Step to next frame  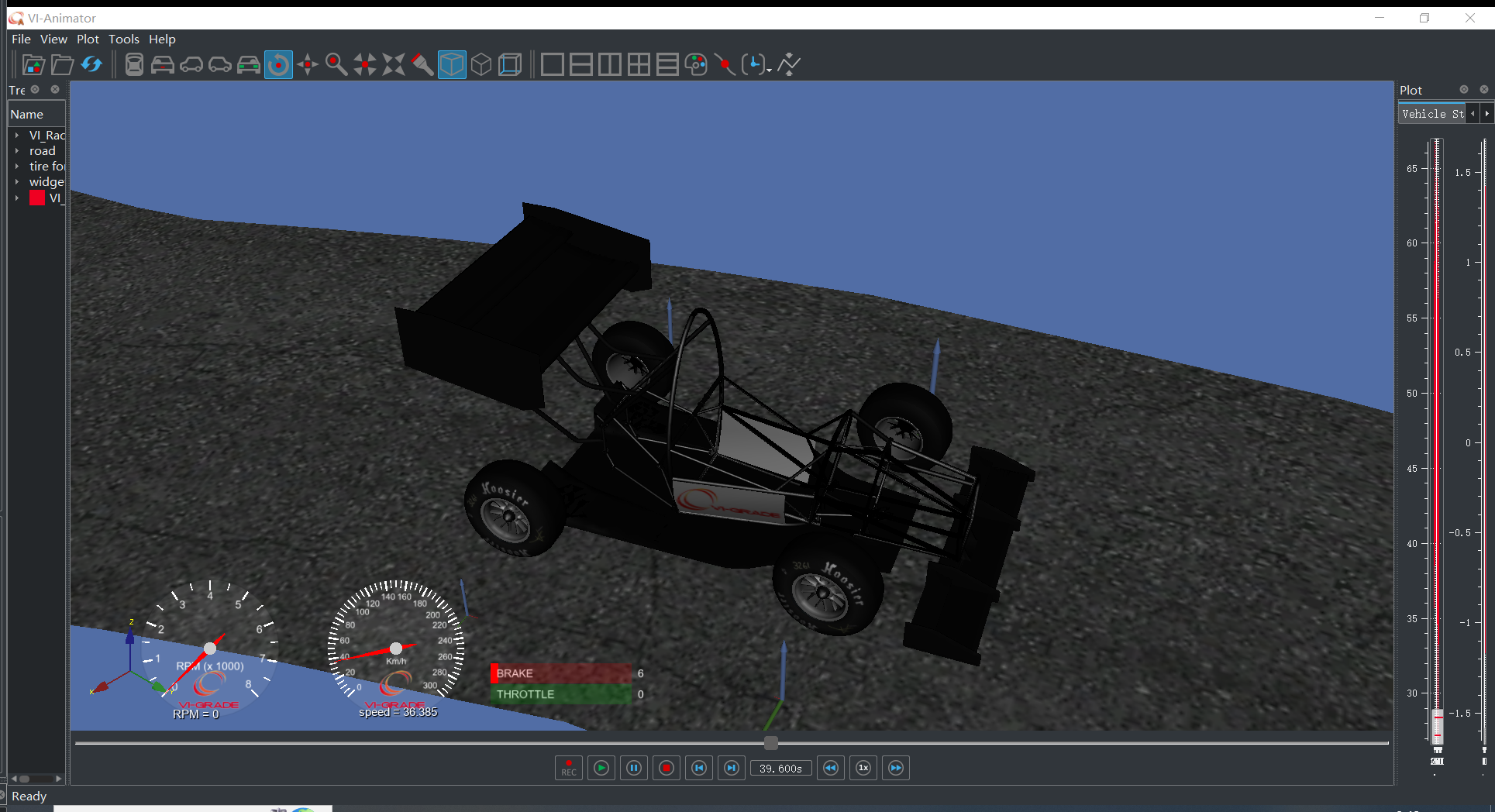tap(732, 768)
